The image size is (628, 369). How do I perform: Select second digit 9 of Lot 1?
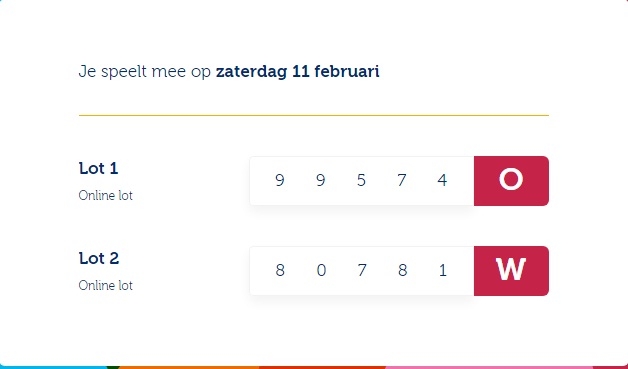pyautogui.click(x=320, y=180)
